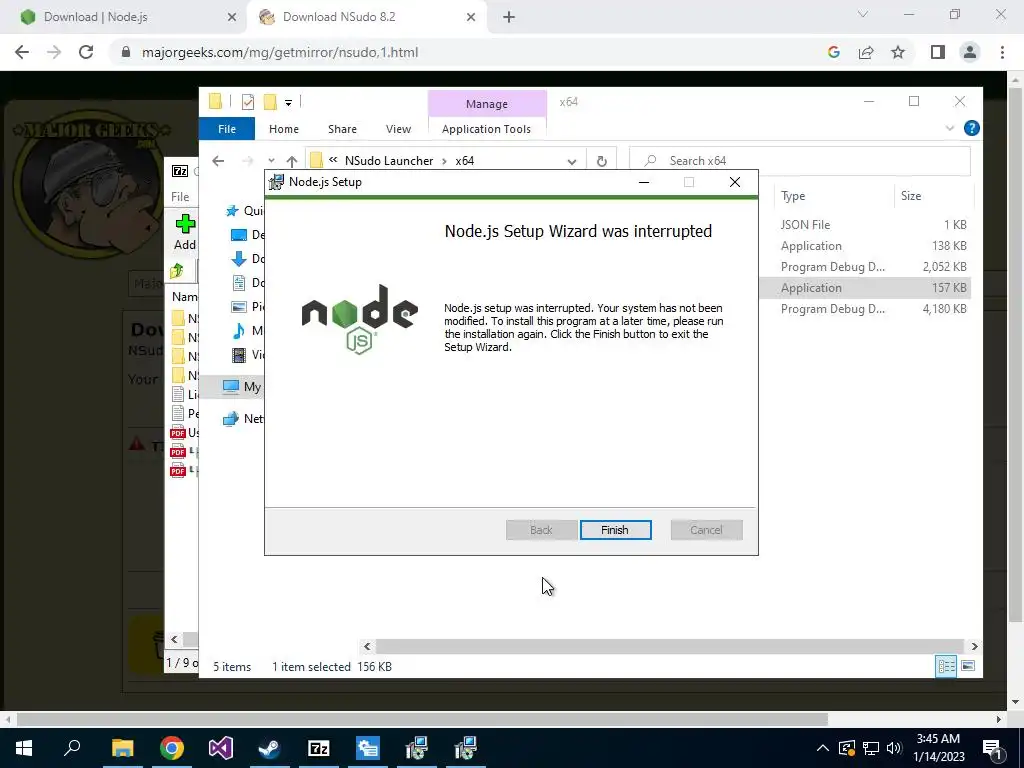Show hidden system tray icons

coord(823,748)
